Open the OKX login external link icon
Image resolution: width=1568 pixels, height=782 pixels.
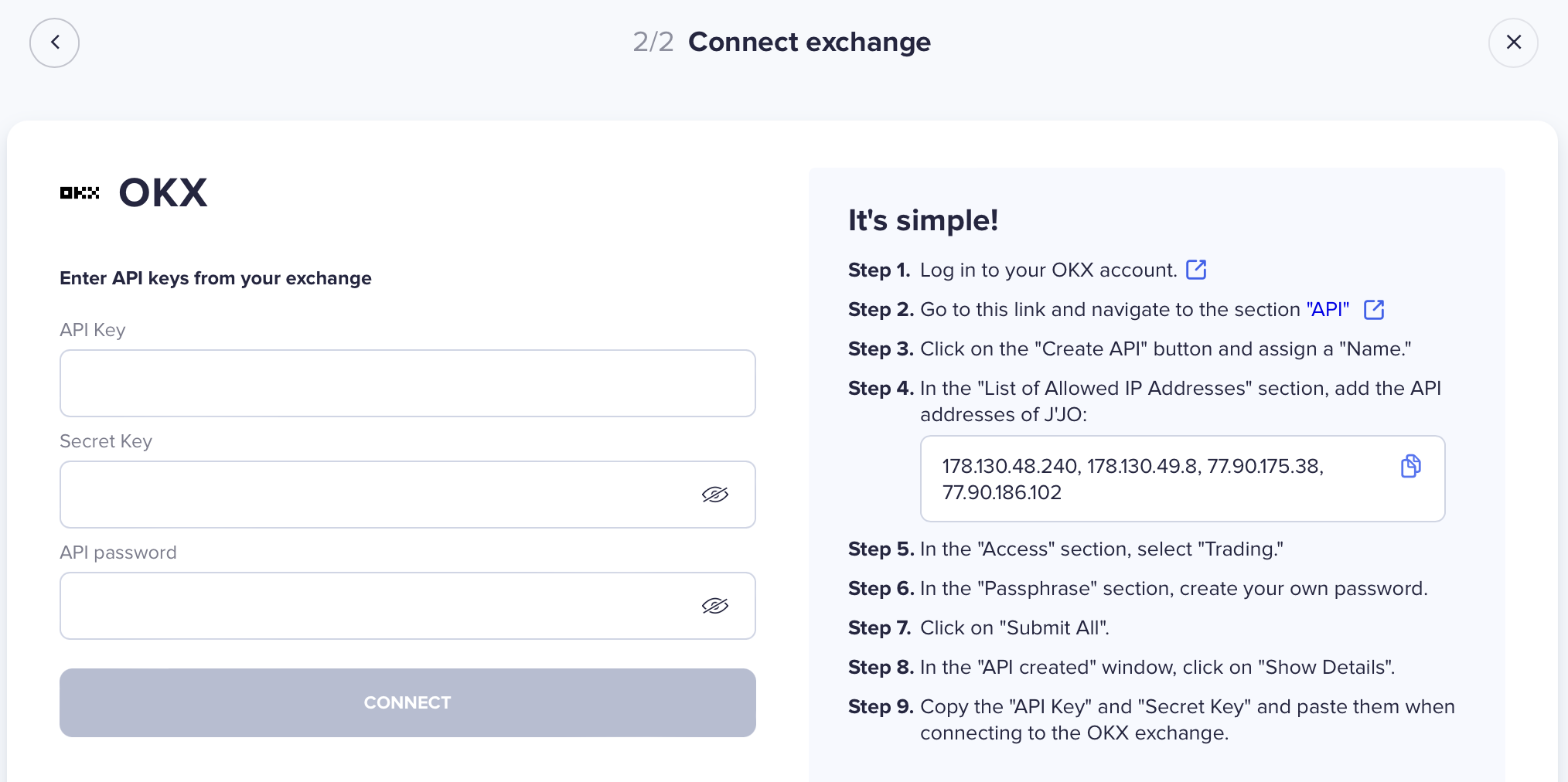point(1196,270)
